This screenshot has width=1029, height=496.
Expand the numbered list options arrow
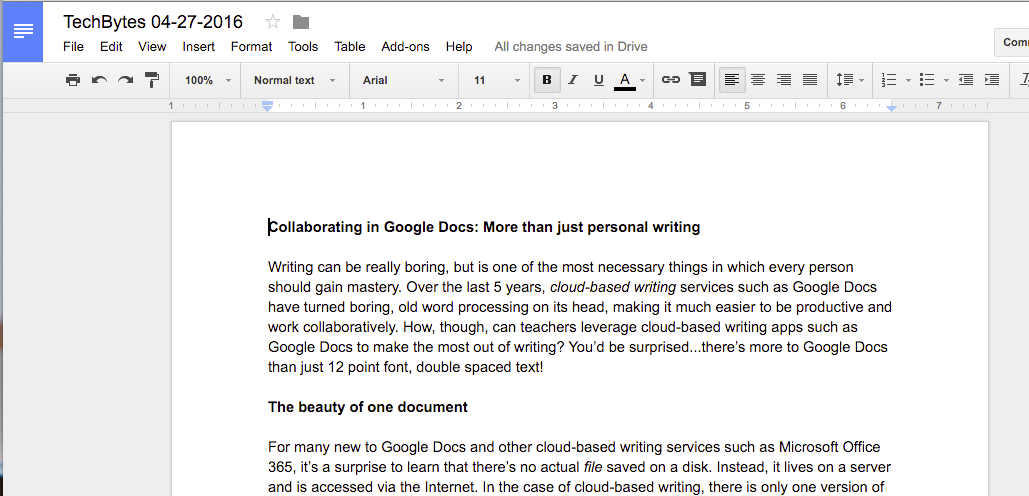908,81
